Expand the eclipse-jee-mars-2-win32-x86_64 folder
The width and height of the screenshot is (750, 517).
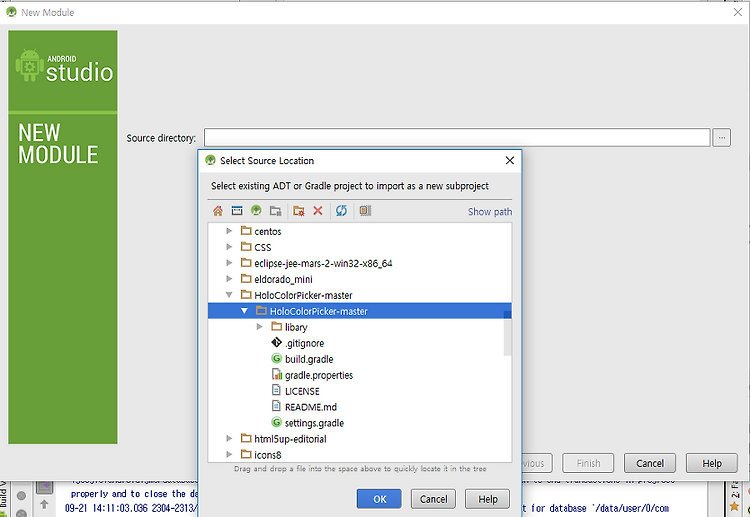coord(229,263)
